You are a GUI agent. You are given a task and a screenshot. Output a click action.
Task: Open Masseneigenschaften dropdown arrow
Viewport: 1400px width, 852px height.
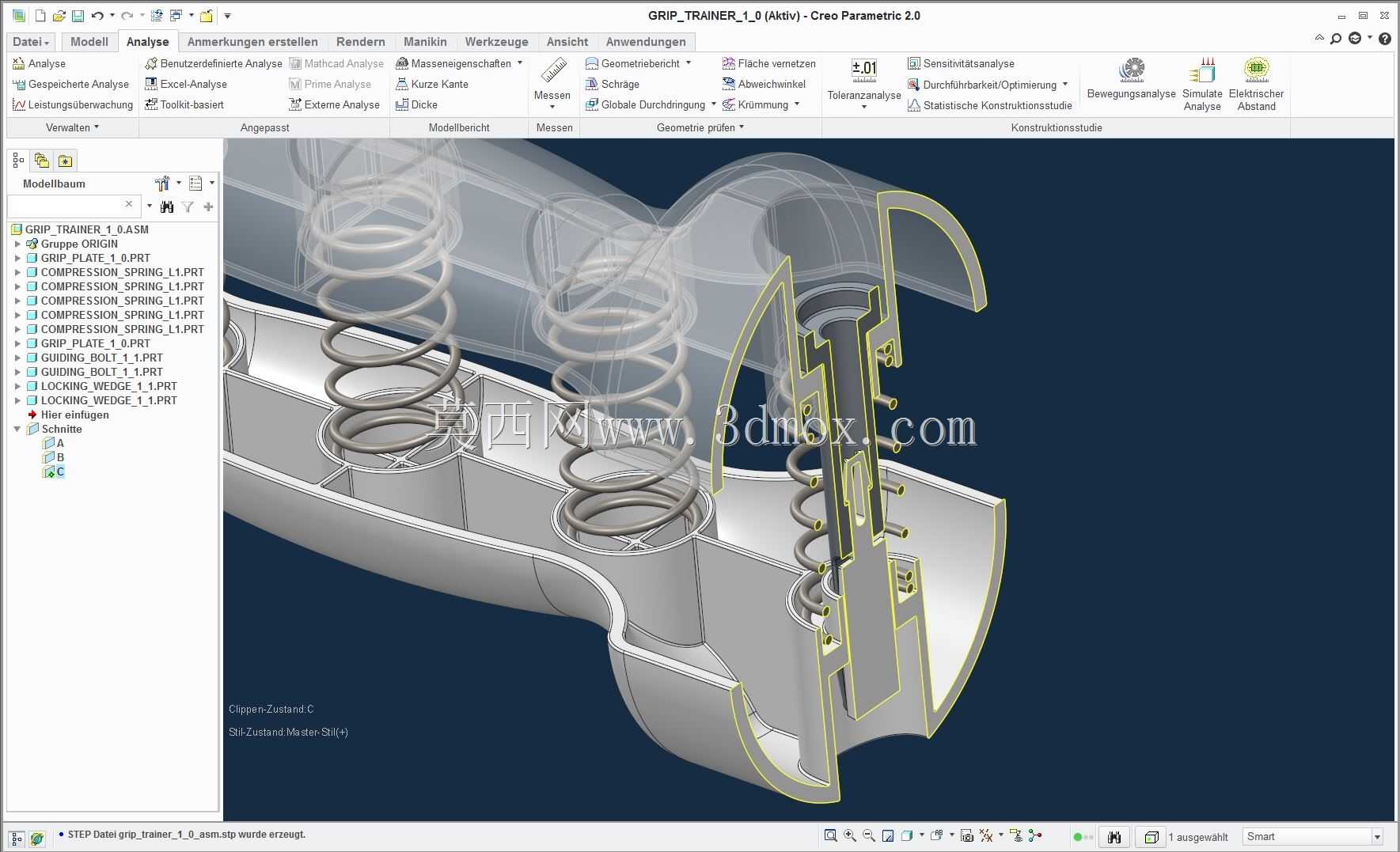point(520,63)
